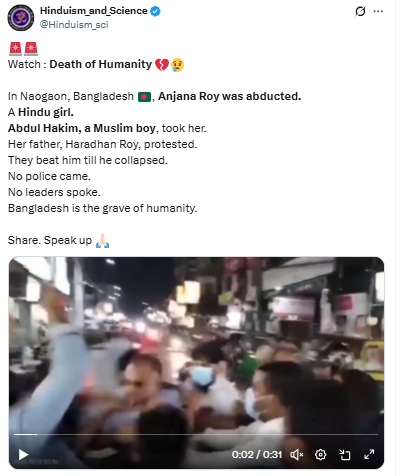Viewport: 401px width, 476px height.
Task: Open the Hinduism_and_Science profile avatar
Action: (21, 18)
